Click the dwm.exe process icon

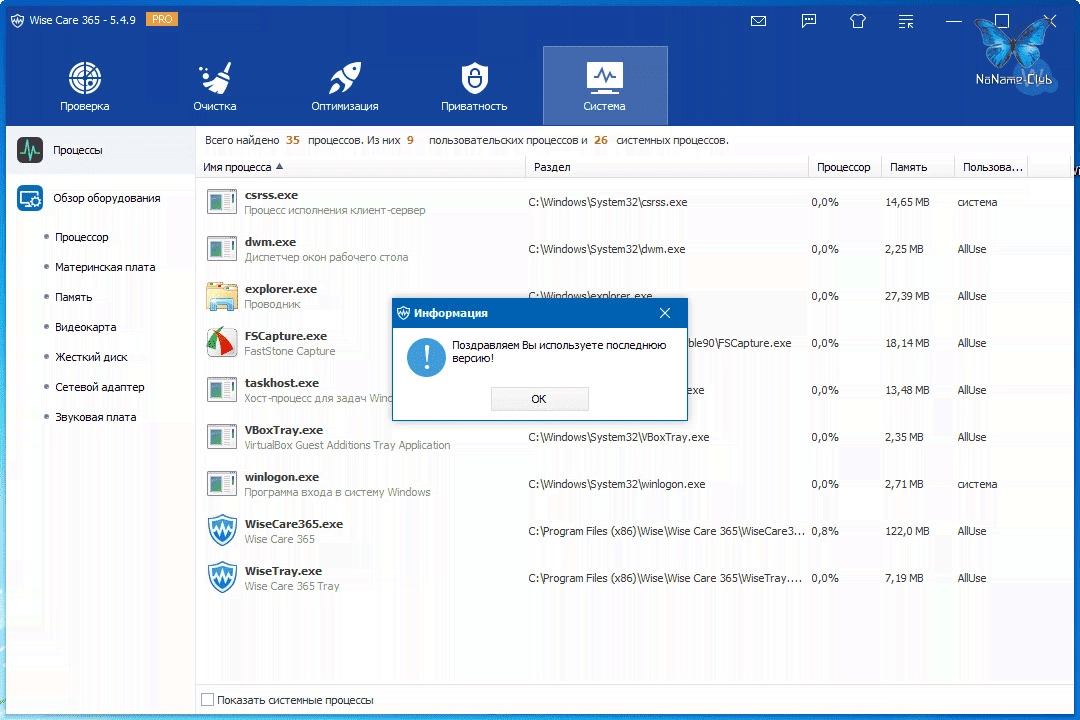222,249
